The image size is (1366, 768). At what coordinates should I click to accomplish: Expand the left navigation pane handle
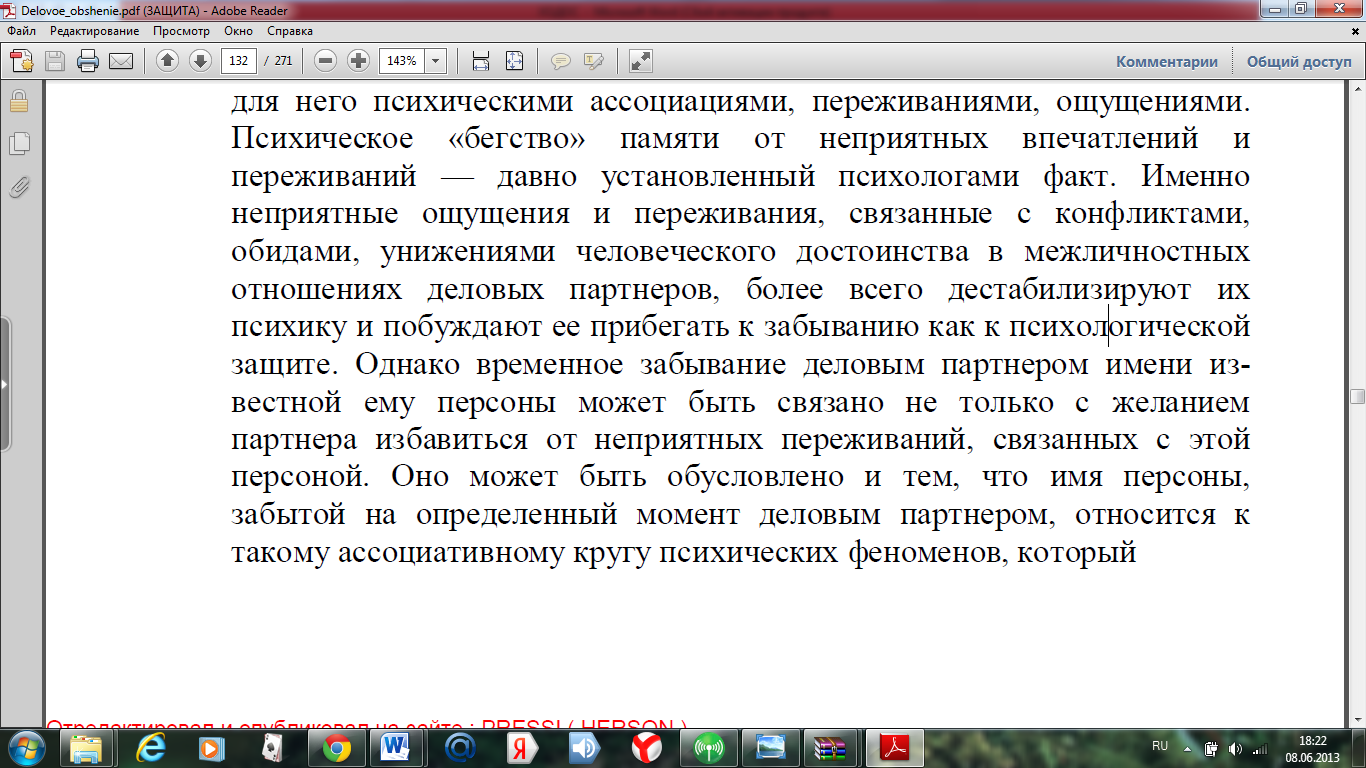point(5,384)
